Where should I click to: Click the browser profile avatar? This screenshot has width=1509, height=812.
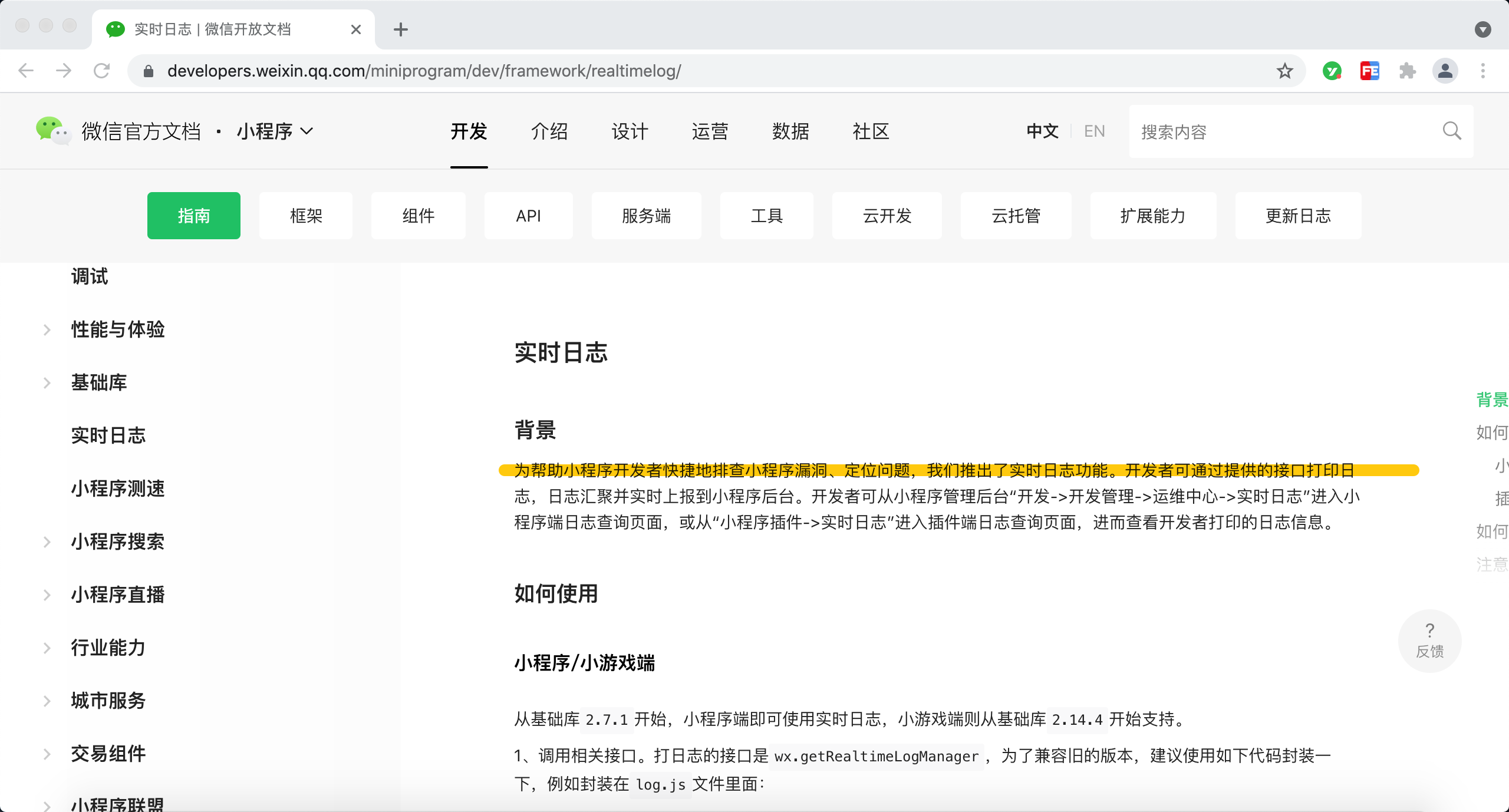tap(1445, 71)
